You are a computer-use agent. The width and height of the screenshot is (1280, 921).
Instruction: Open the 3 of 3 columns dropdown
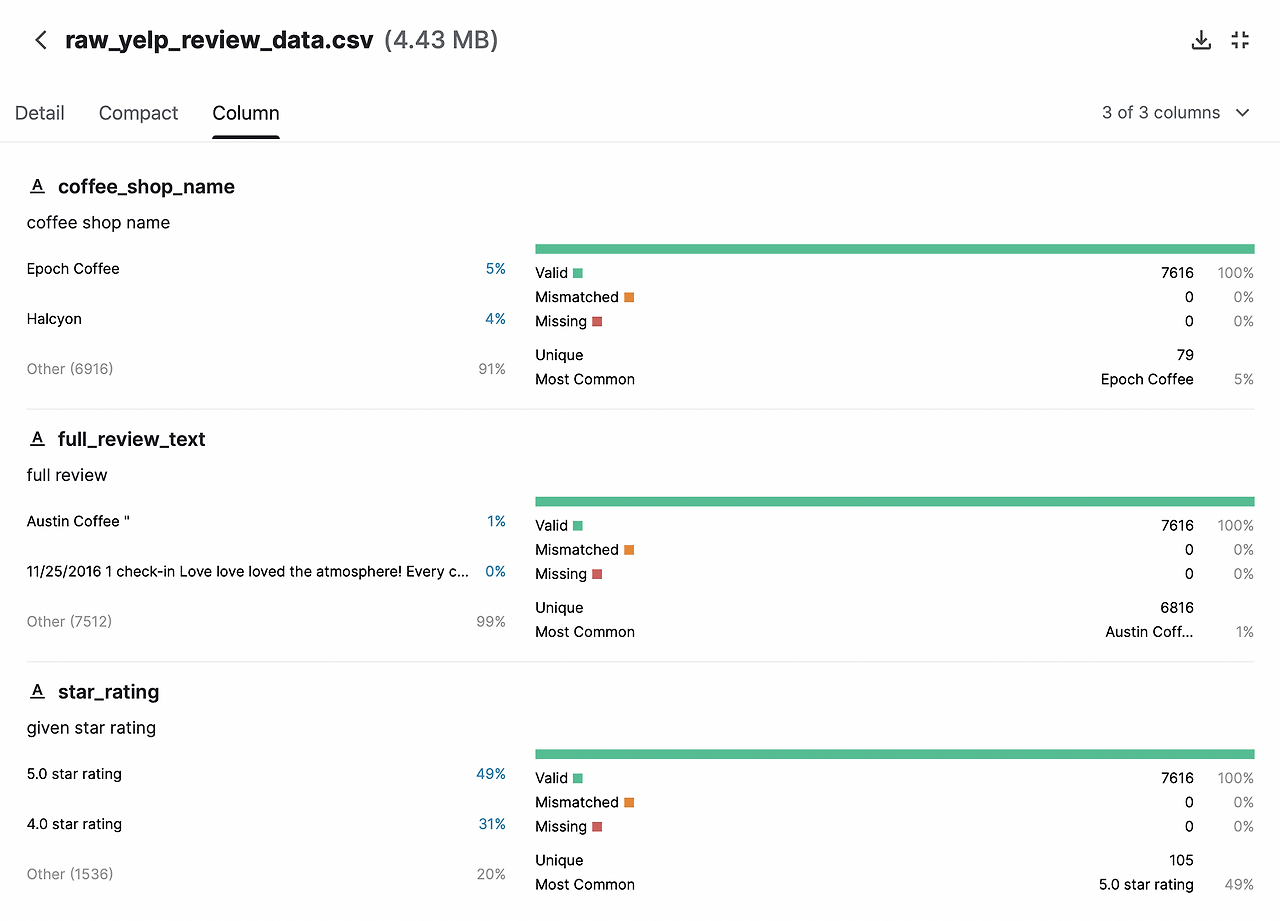pos(1176,113)
